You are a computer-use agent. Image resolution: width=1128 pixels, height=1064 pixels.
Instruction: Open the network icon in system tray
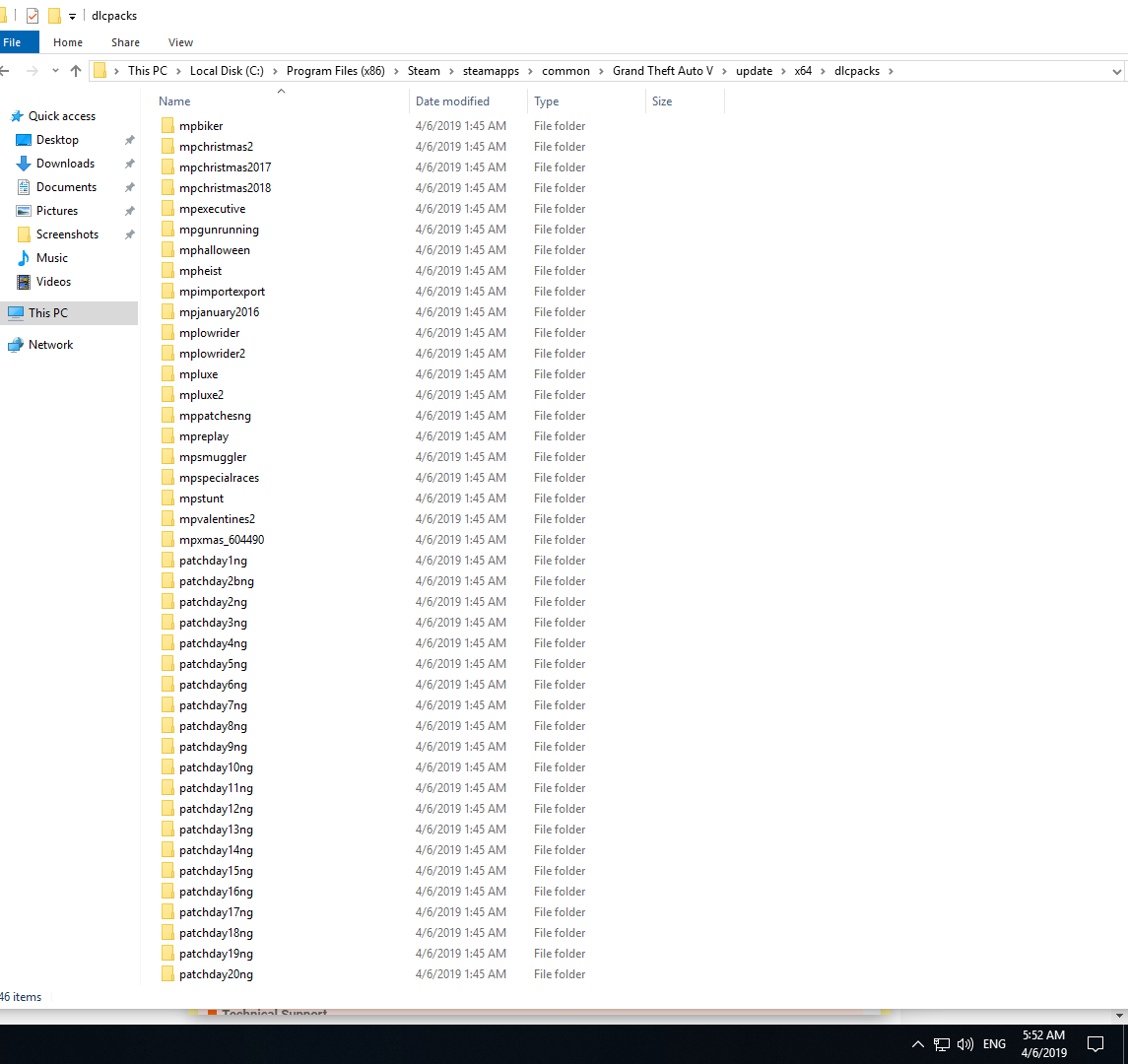tap(942, 1044)
